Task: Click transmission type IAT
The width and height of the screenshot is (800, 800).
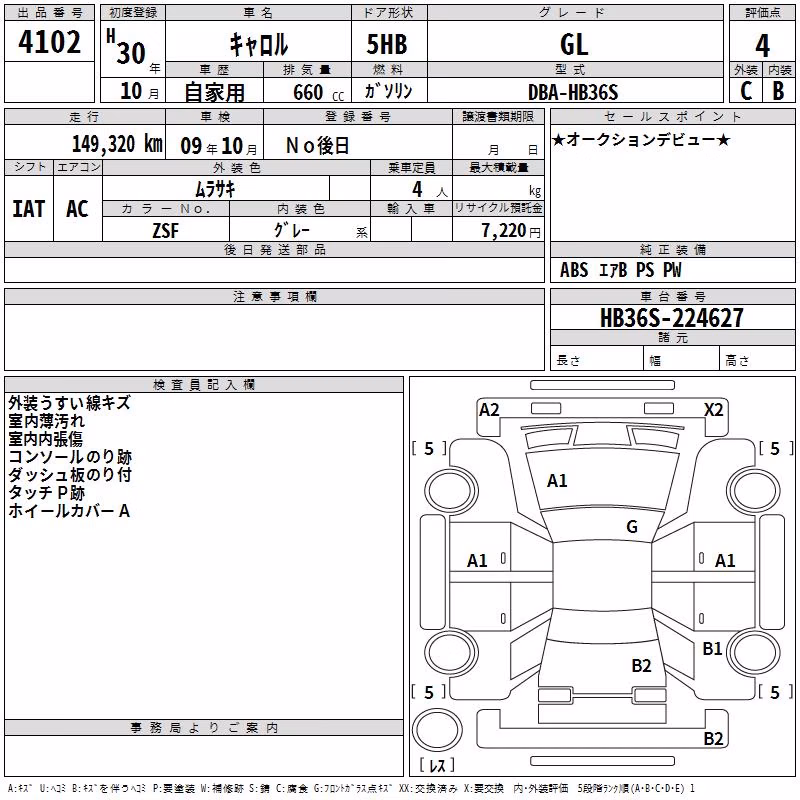Action: (x=29, y=209)
